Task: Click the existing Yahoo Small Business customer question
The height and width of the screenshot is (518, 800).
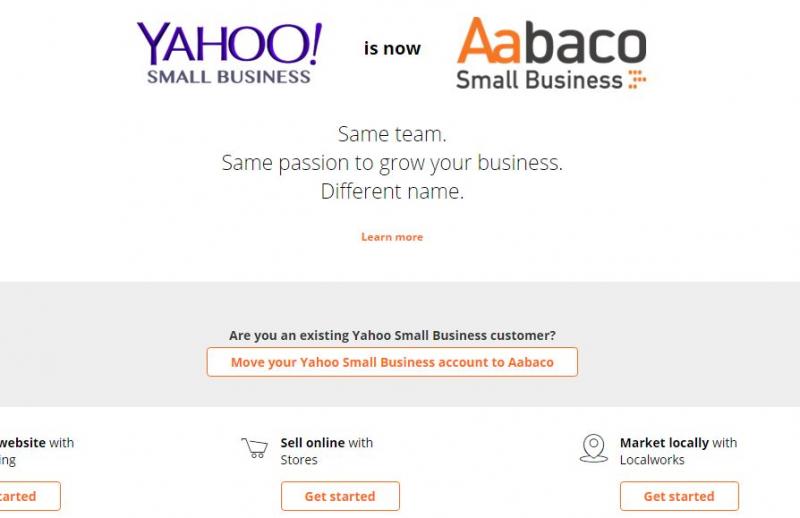Action: [x=392, y=335]
